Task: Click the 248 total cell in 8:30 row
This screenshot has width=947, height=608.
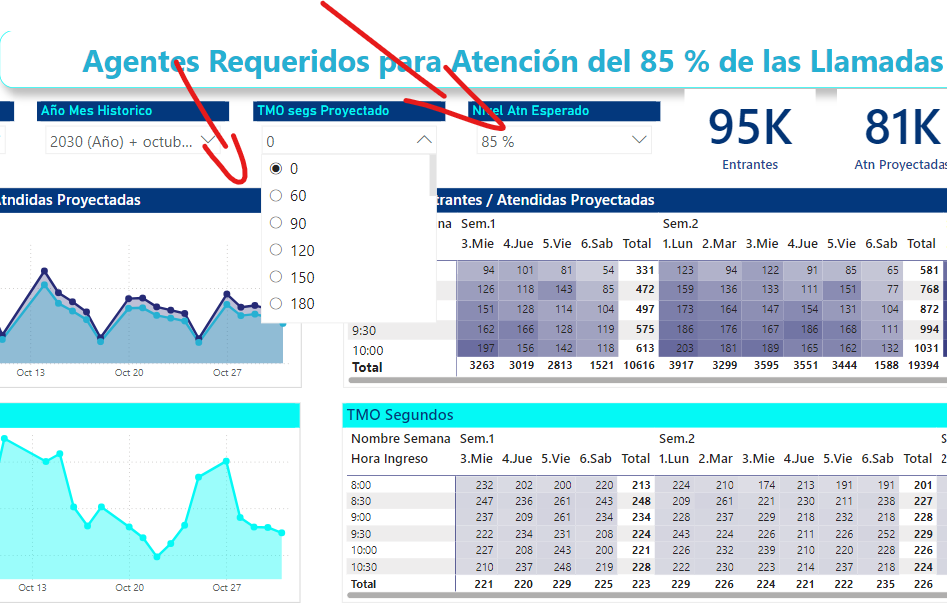Action: point(641,501)
